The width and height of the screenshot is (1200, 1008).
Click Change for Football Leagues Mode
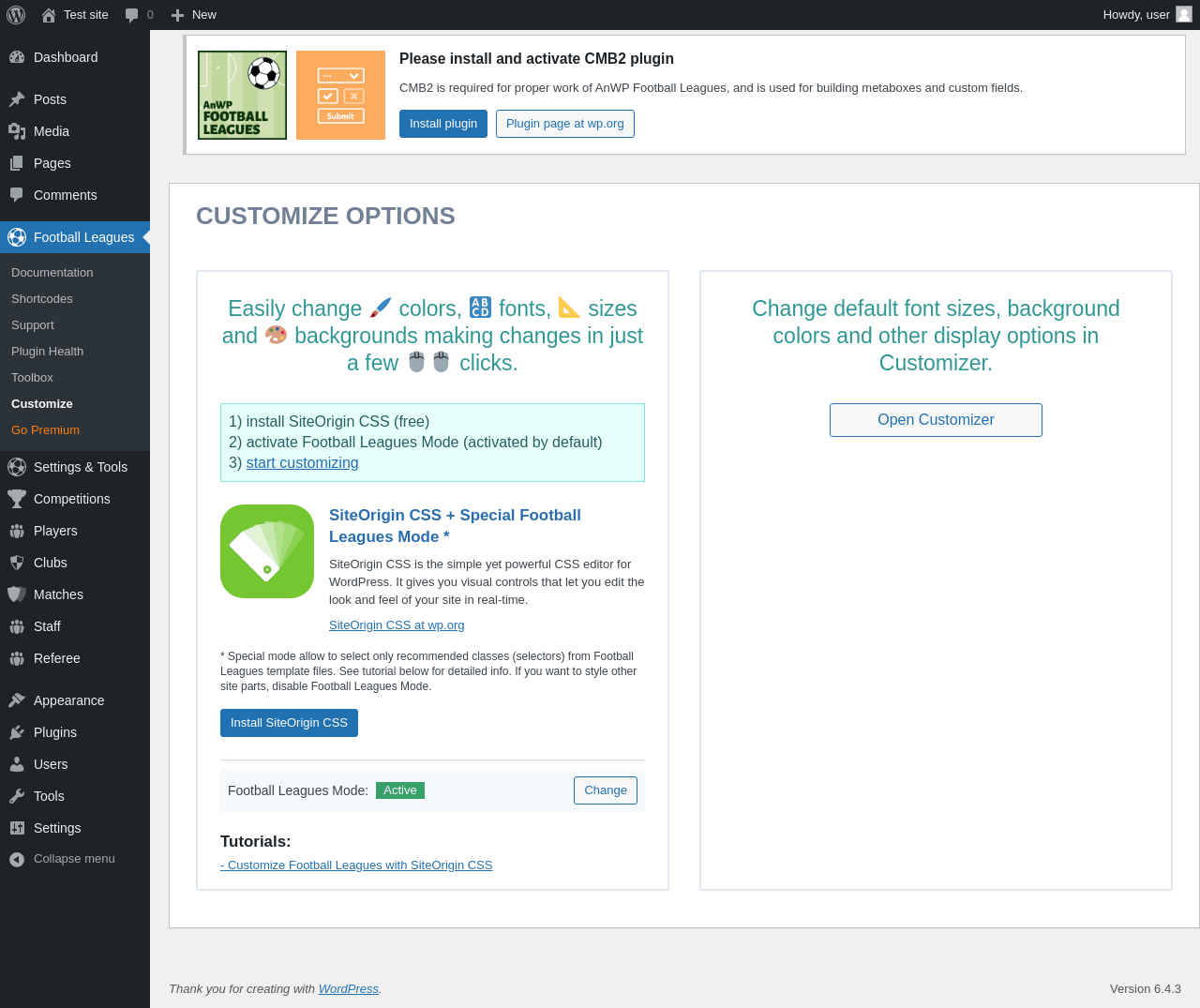coord(606,790)
